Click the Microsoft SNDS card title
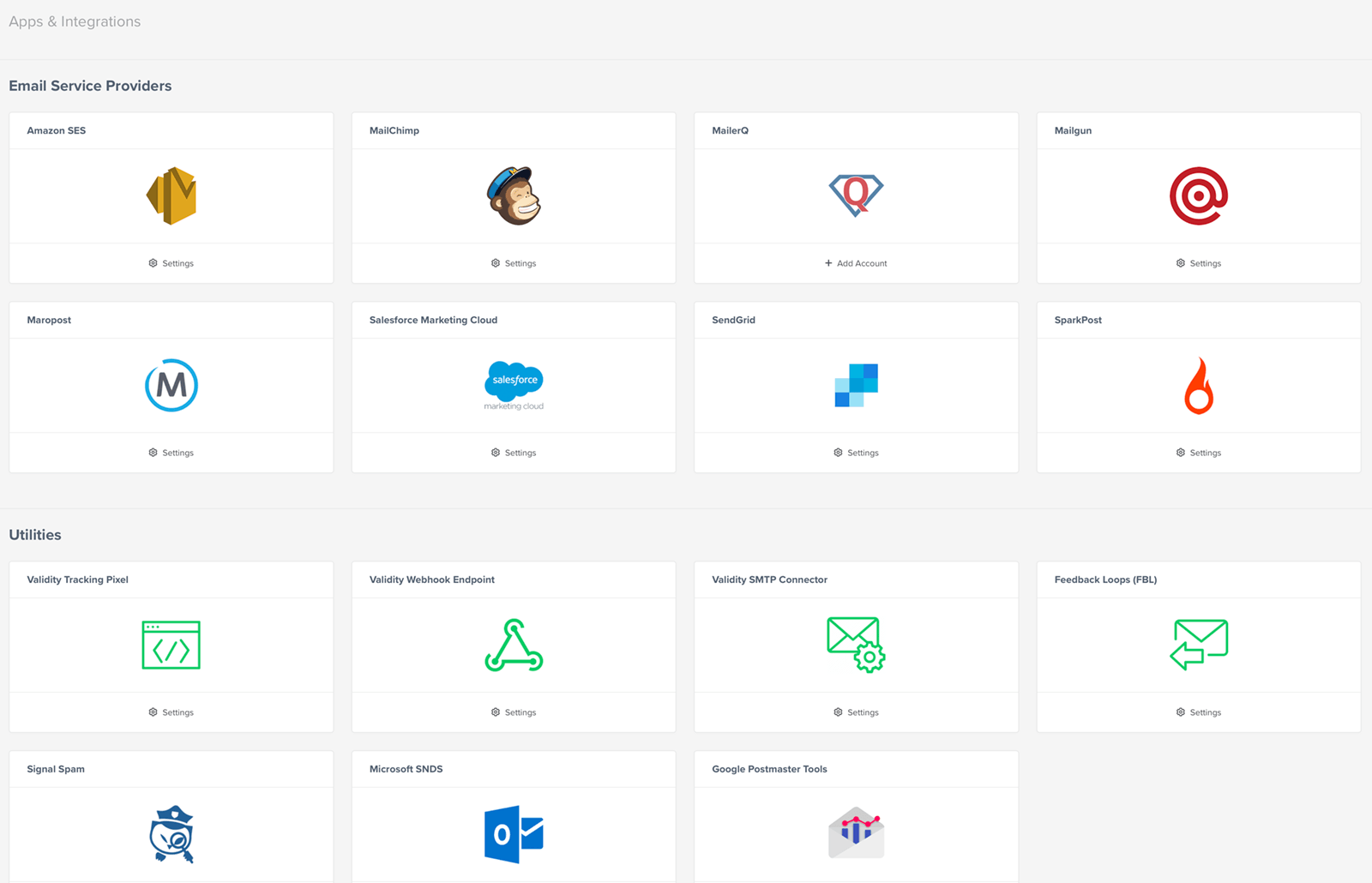 pyautogui.click(x=406, y=769)
